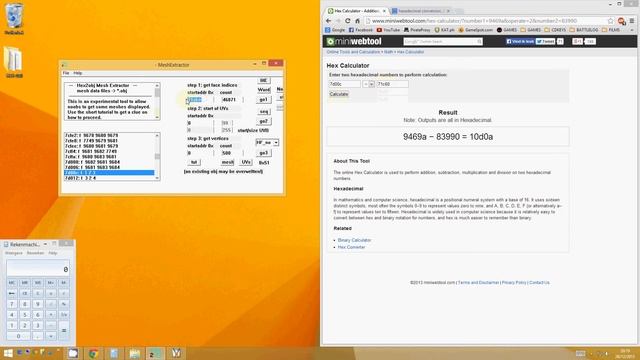Click the red extension icon beside the star
Viewport: 640px width, 360px height.
pyautogui.click(x=621, y=21)
